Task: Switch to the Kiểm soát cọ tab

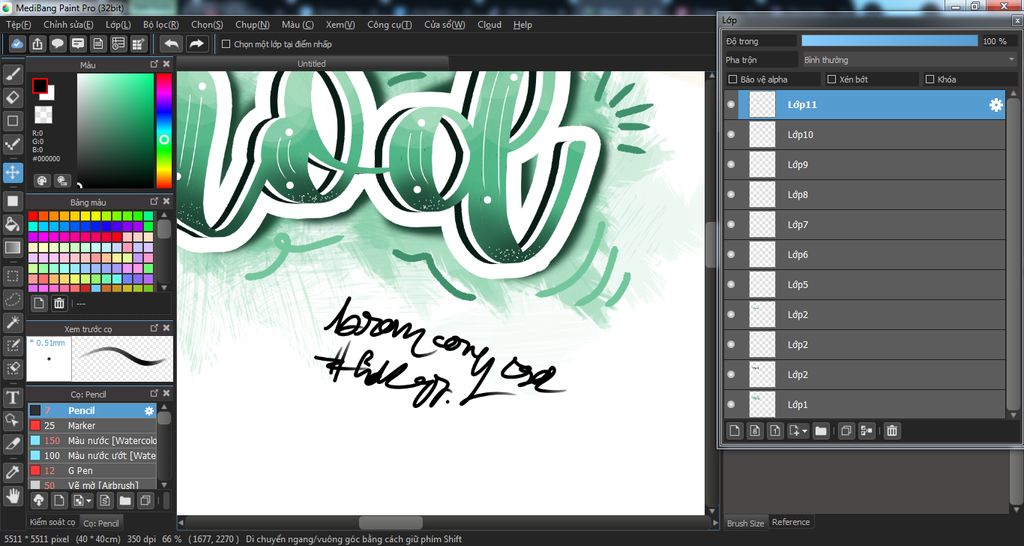Action: 52,522
